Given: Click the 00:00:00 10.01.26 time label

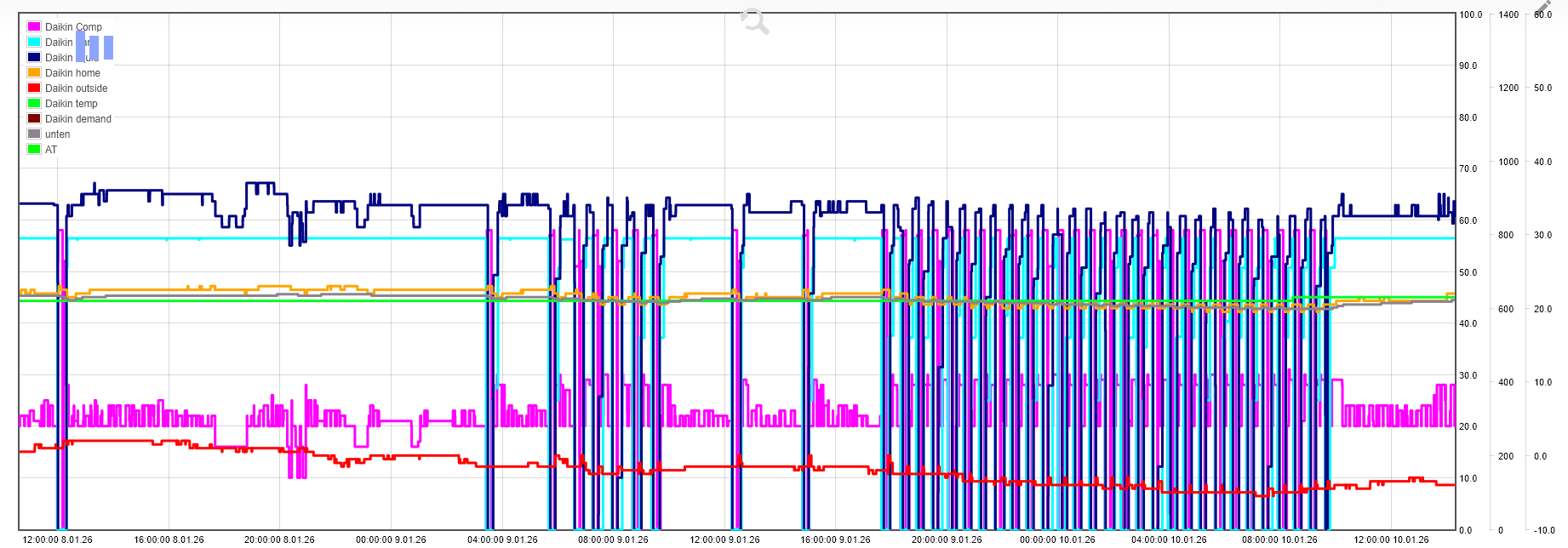Looking at the screenshot, I should [1057, 539].
